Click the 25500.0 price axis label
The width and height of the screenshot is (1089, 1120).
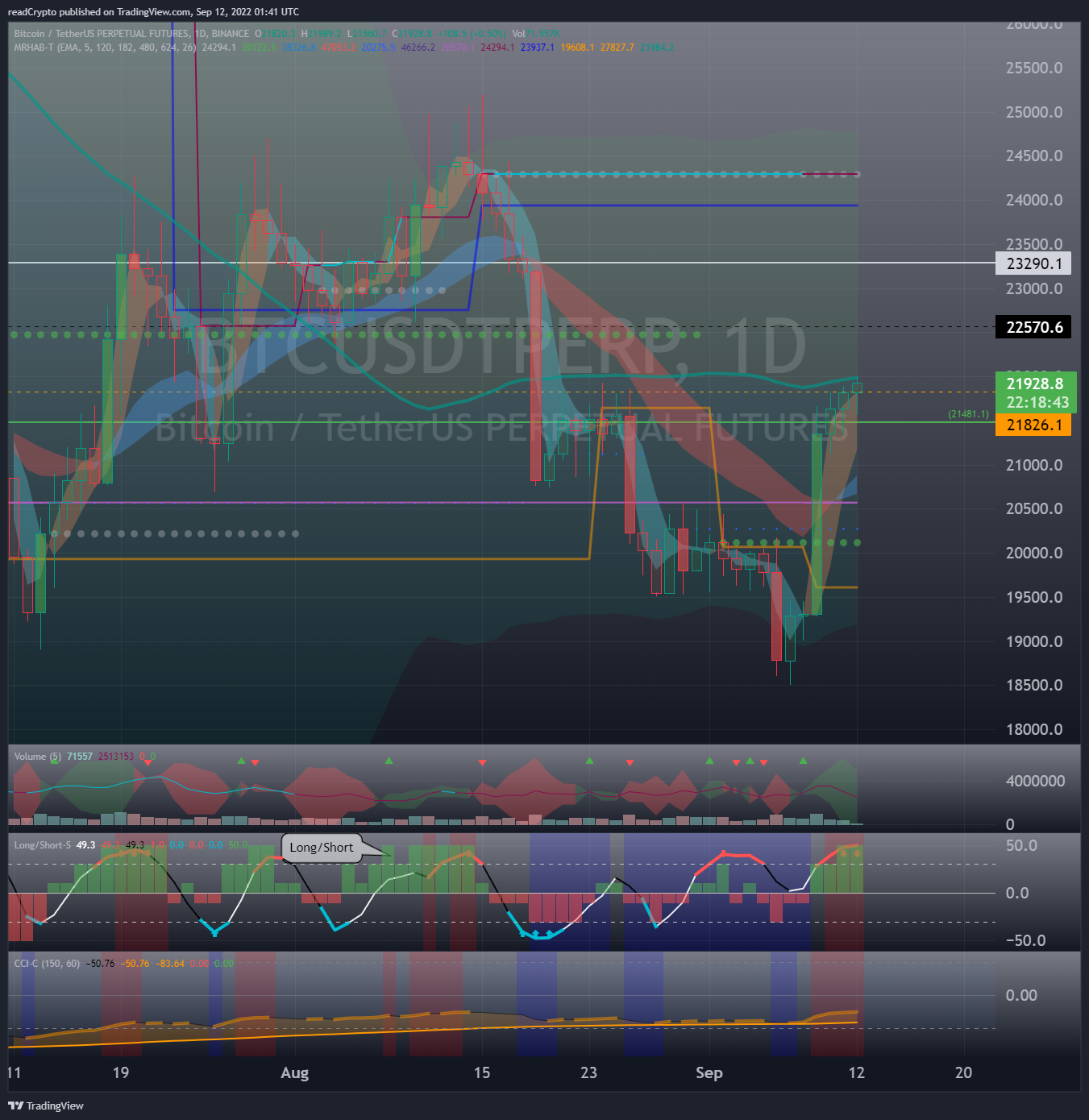1034,68
